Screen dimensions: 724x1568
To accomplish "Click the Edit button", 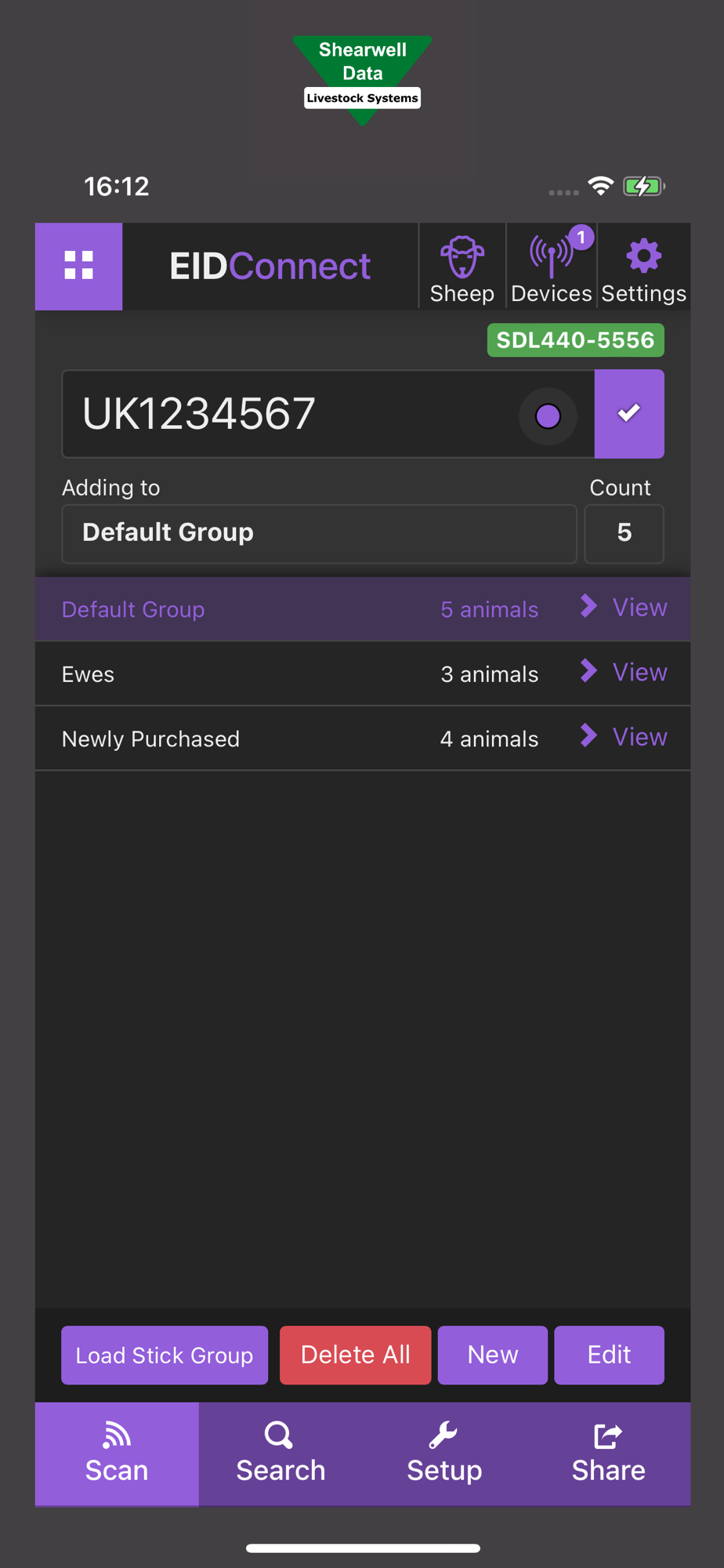I will 609,1355.
